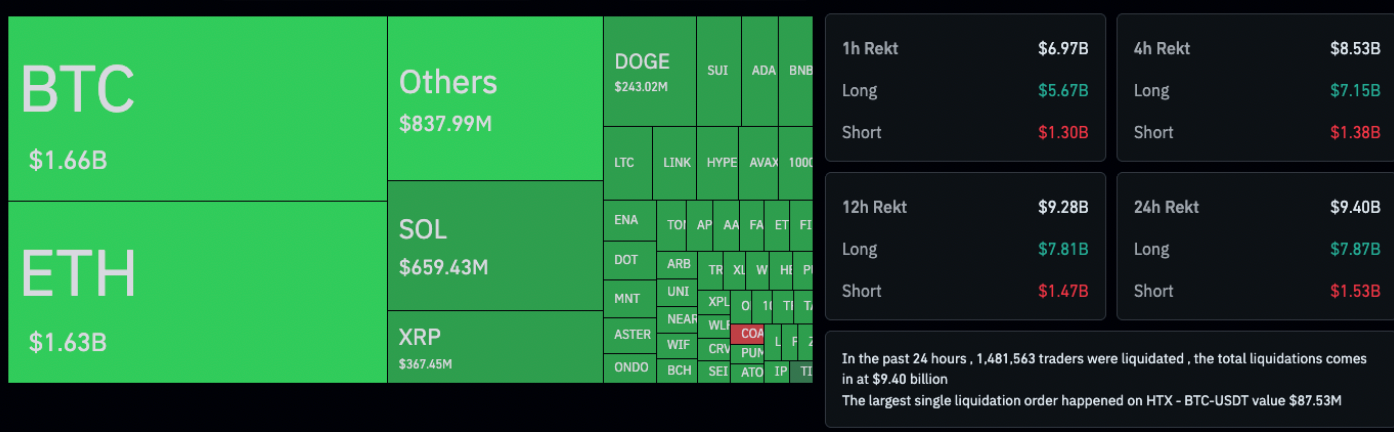1394x432 pixels.
Task: Click the 24h Rekt Long value
Action: coord(1358,249)
